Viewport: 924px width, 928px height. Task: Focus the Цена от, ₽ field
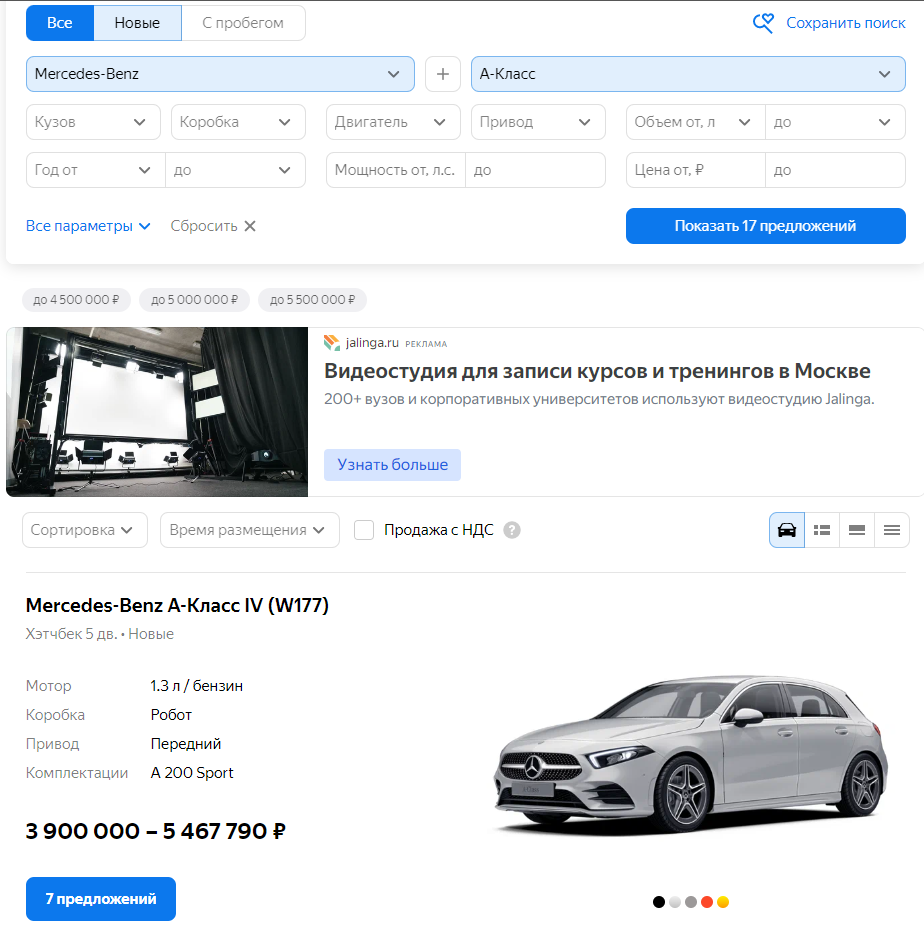coord(696,170)
